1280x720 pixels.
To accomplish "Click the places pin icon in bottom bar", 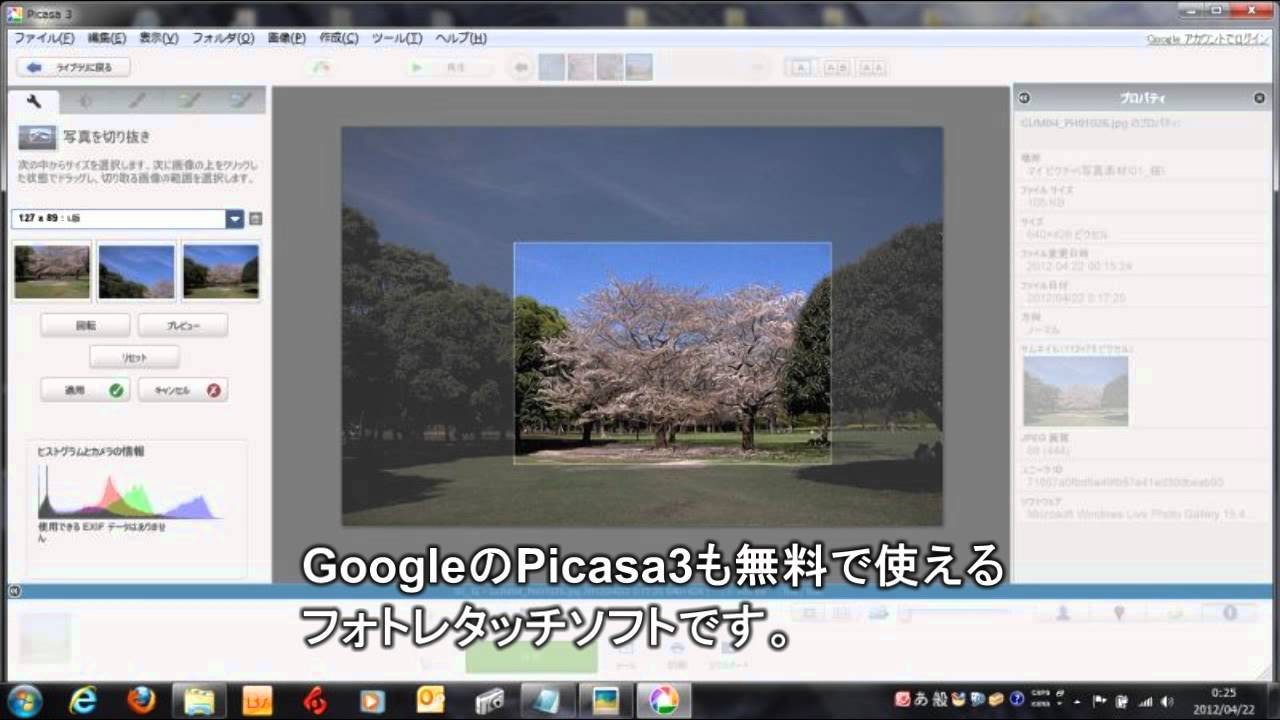I will (1119, 613).
